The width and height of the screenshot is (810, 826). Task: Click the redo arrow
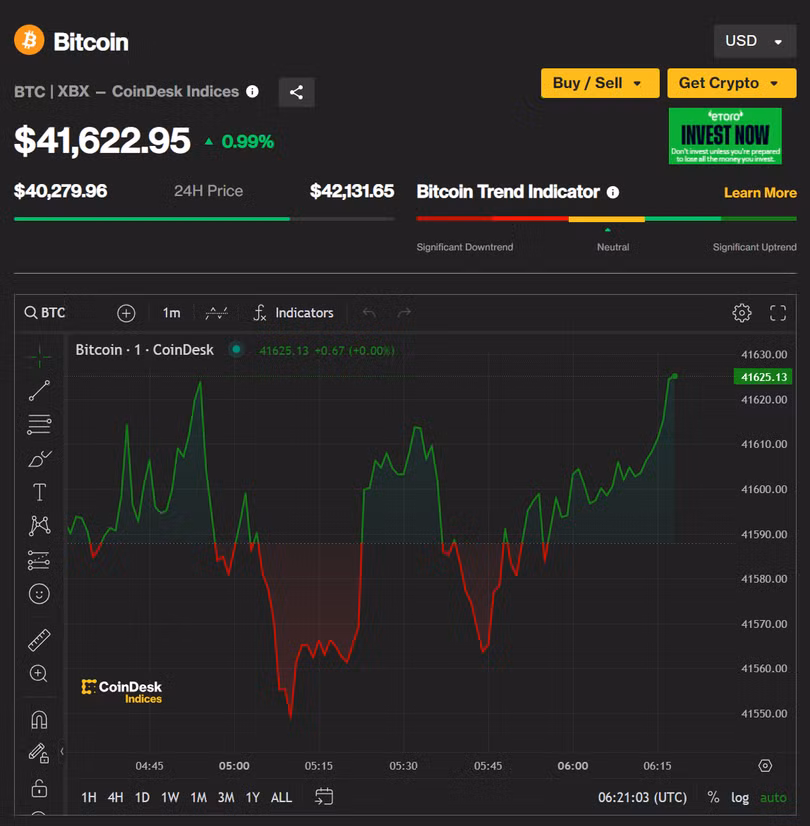[x=404, y=313]
